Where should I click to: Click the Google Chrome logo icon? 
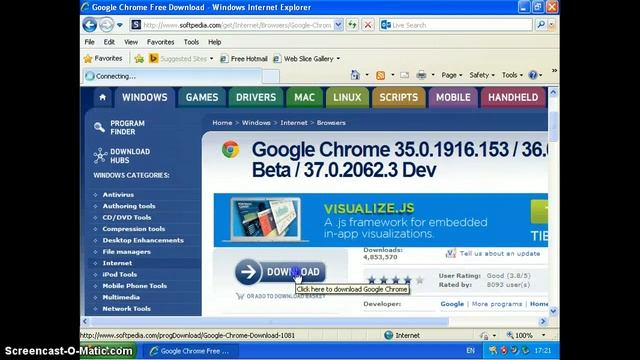231,150
